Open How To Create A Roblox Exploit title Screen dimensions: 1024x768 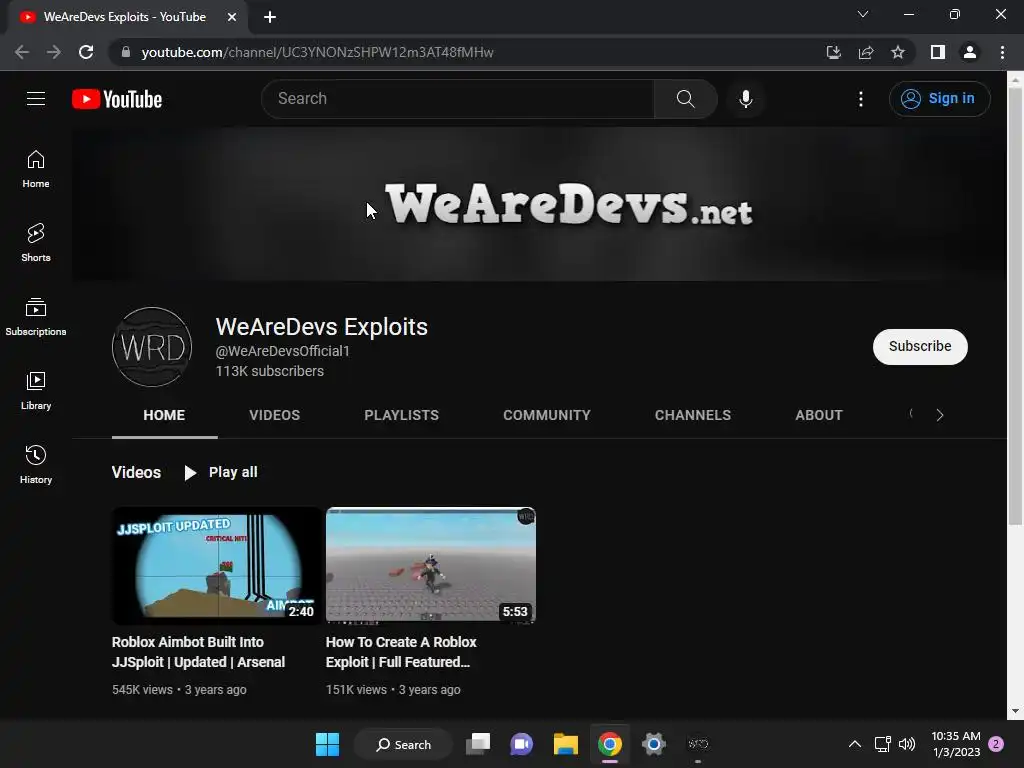[401, 652]
